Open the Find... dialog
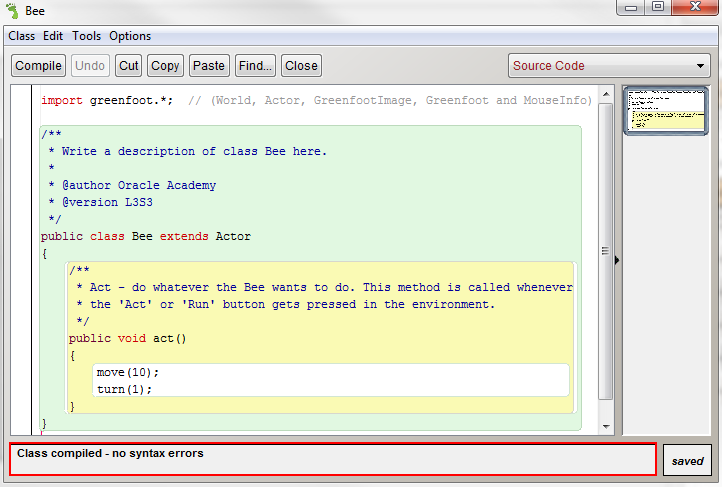722x487 pixels. click(255, 66)
